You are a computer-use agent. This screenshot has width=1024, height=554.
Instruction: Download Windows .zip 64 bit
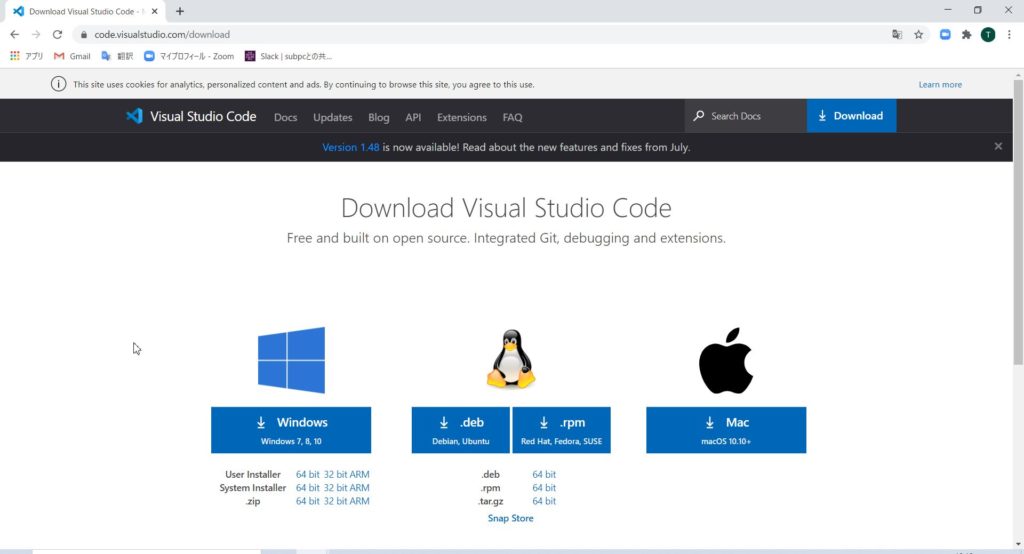pos(308,501)
